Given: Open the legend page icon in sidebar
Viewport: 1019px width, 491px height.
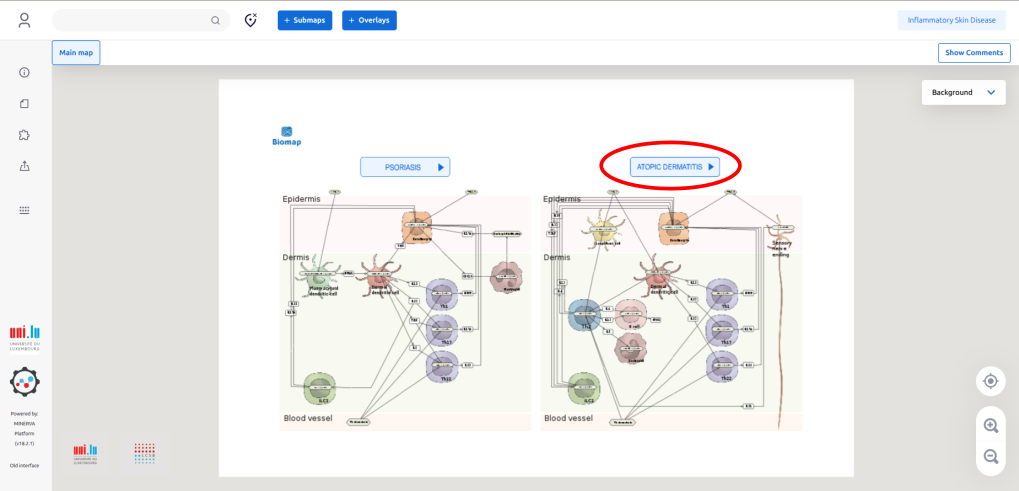Looking at the screenshot, I should (25, 103).
